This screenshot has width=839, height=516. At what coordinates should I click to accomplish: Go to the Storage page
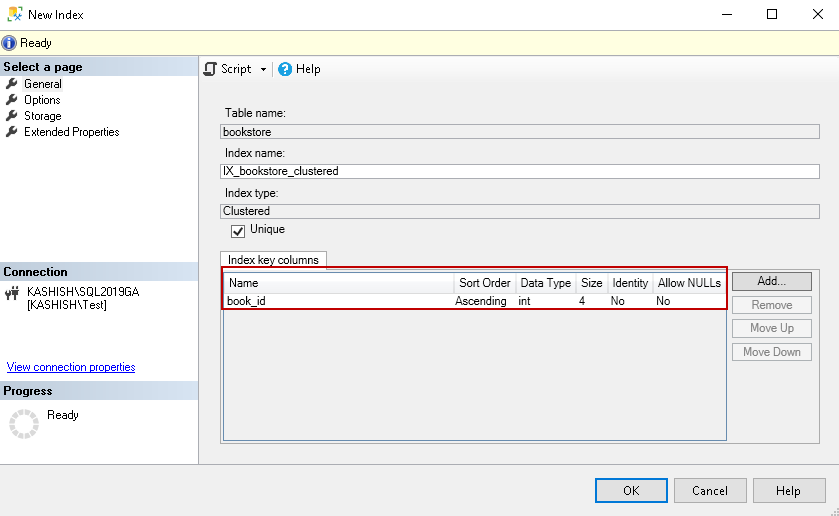click(43, 116)
